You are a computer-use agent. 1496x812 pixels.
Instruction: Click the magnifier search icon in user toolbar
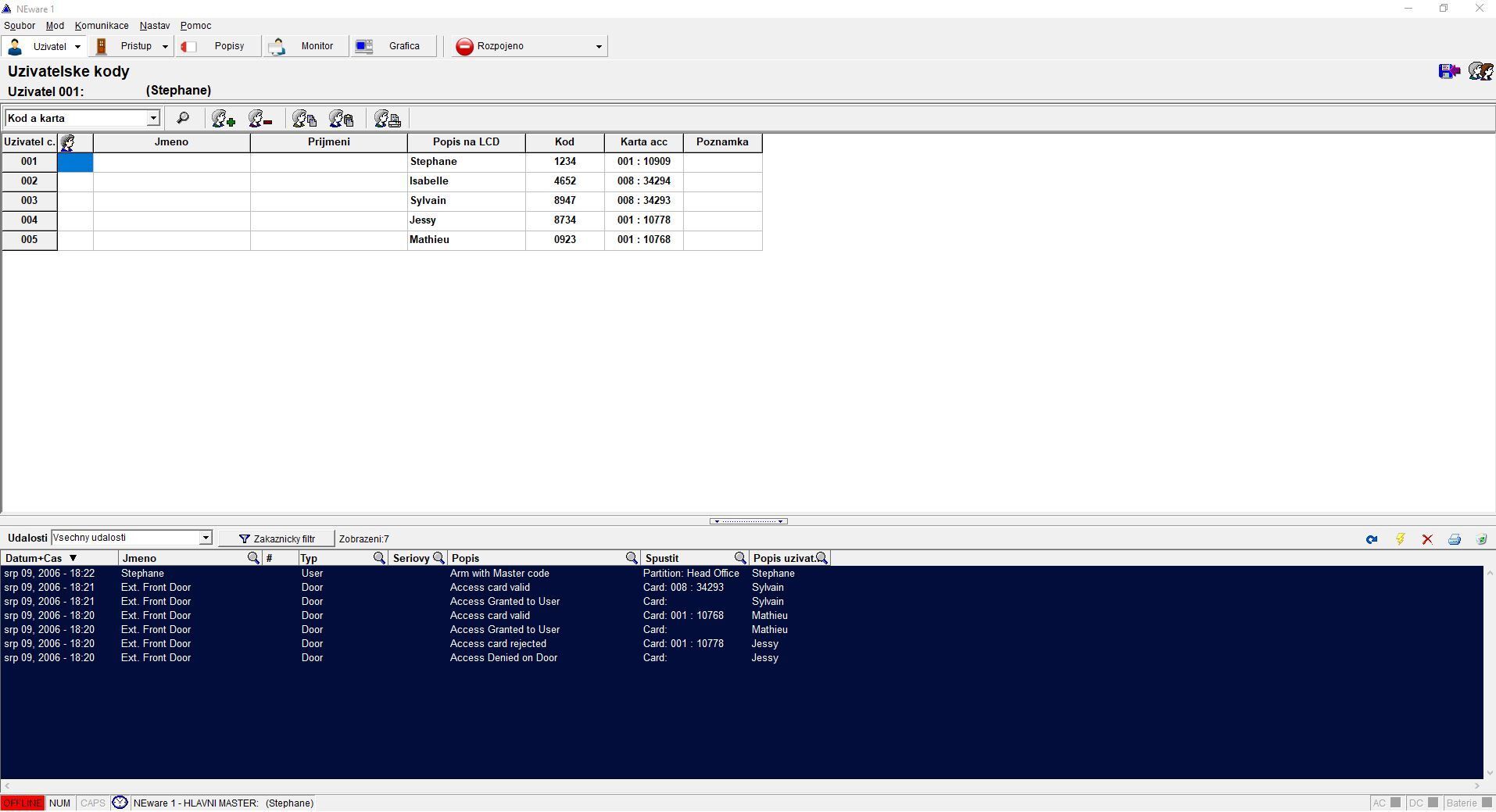tap(183, 118)
